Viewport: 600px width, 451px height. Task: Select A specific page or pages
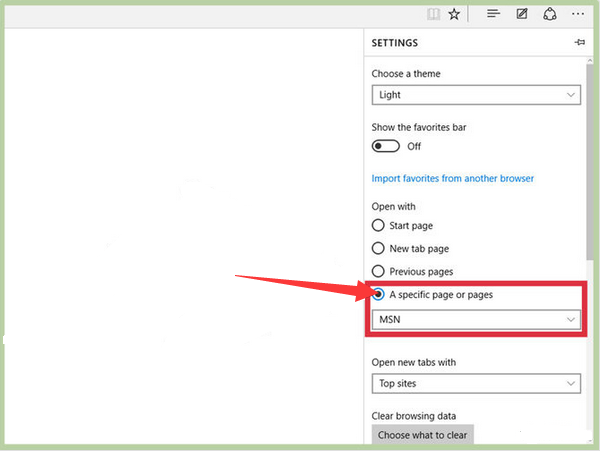(x=378, y=294)
